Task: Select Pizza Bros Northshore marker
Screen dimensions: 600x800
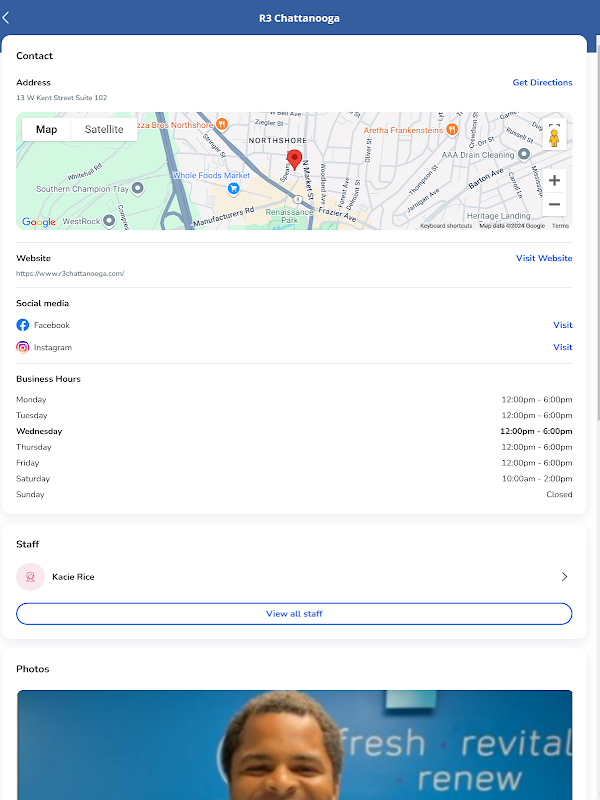Action: point(221,124)
